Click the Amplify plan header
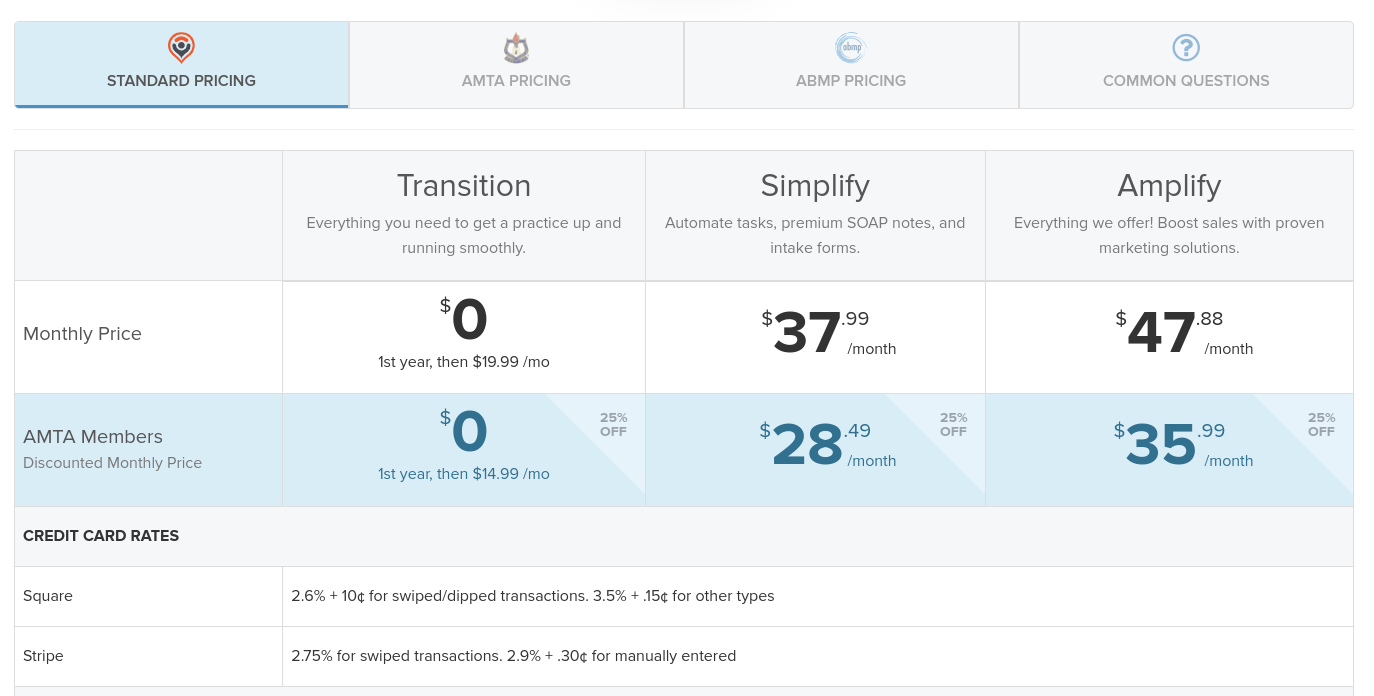This screenshot has height=696, width=1374. 1169,186
